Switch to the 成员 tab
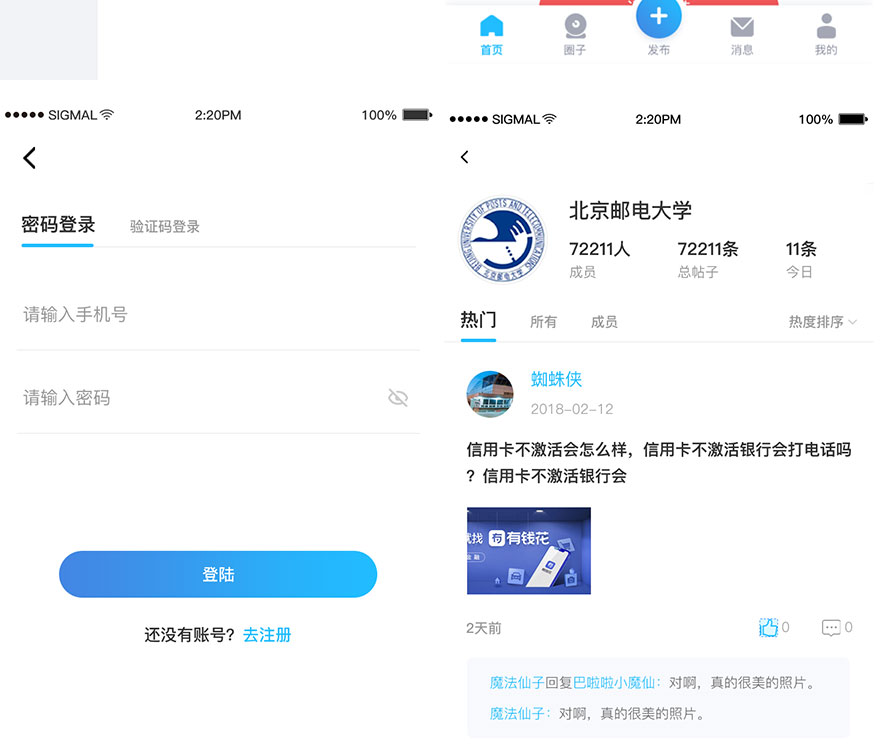880x750 pixels. click(x=604, y=322)
